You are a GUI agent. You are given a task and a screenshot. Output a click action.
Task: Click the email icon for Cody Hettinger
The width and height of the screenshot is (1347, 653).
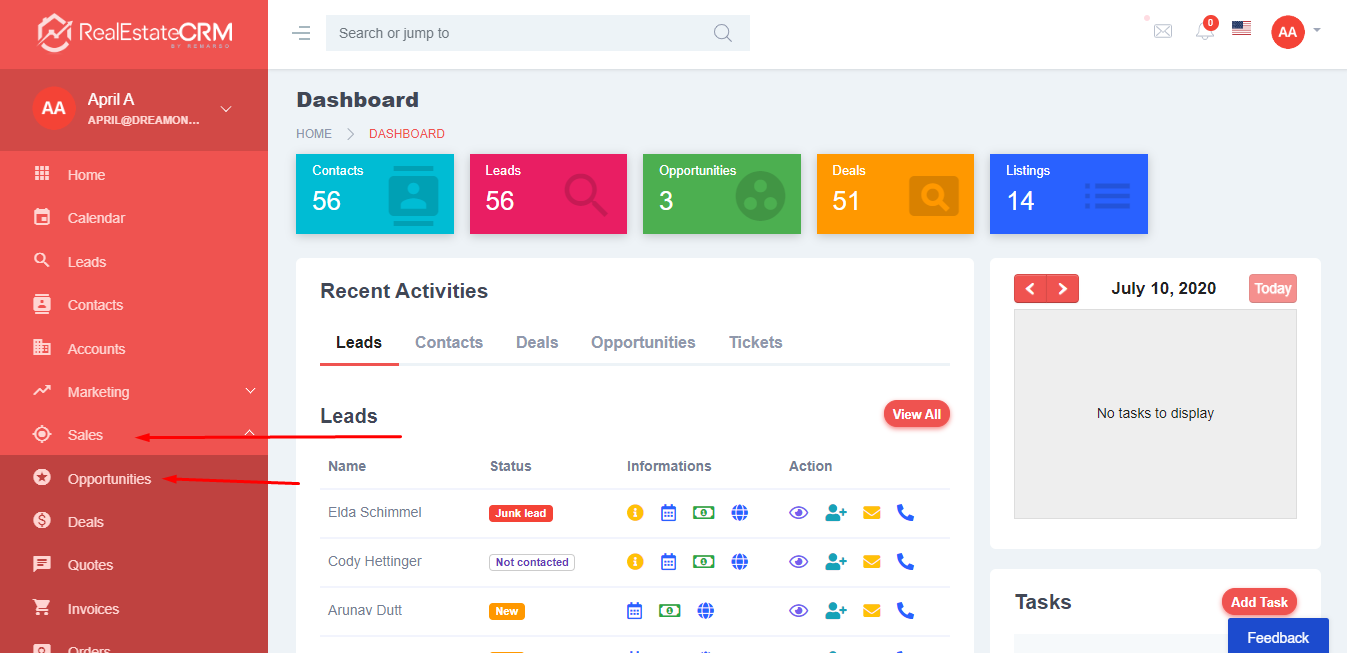point(871,562)
